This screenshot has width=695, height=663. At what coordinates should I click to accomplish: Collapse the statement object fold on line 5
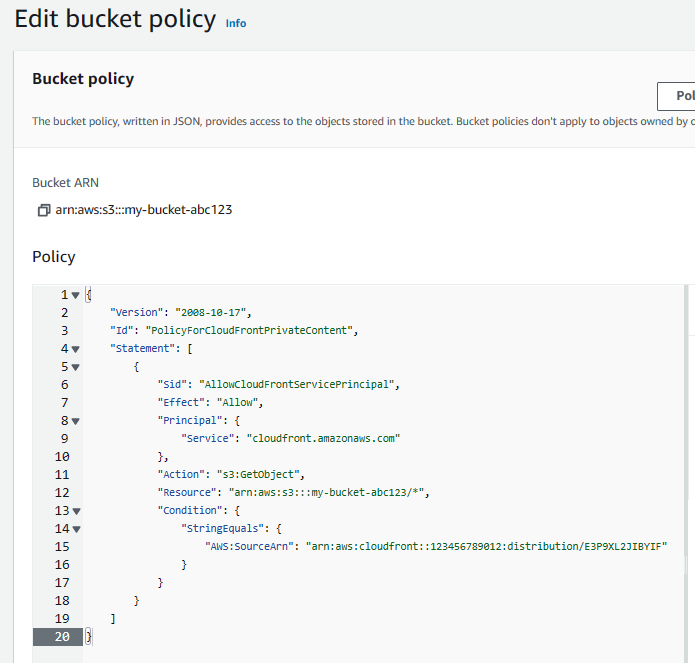76,367
